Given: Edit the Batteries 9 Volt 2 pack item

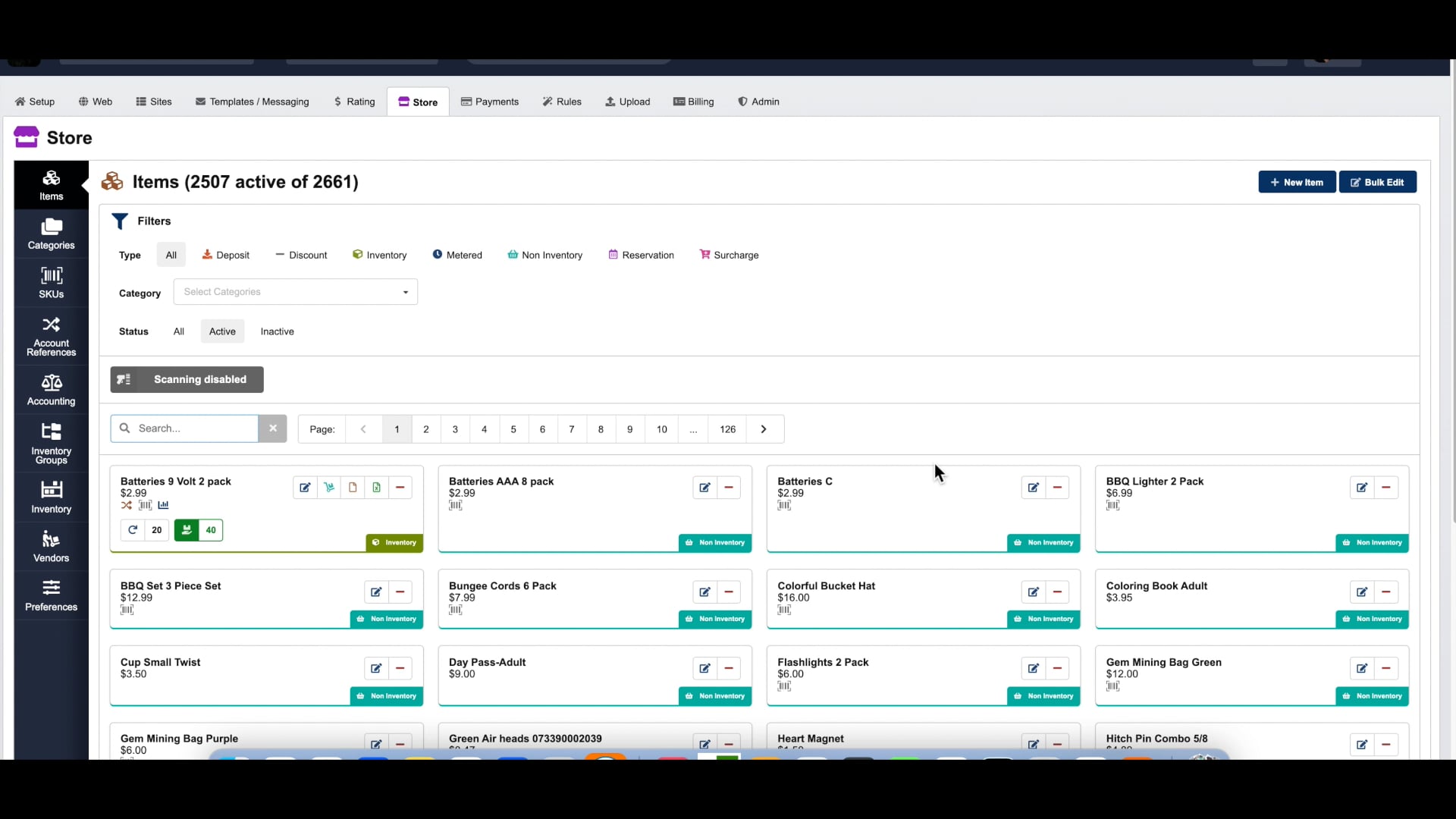Looking at the screenshot, I should point(305,488).
